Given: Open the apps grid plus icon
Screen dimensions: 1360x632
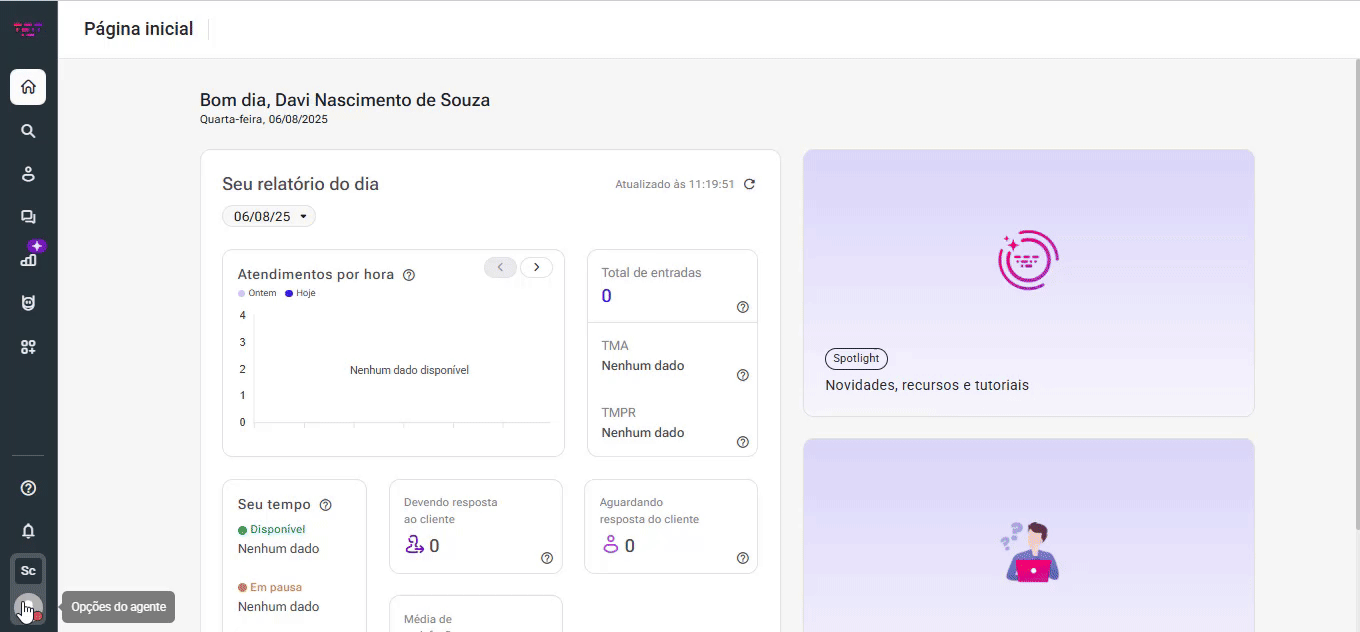Looking at the screenshot, I should (x=28, y=347).
